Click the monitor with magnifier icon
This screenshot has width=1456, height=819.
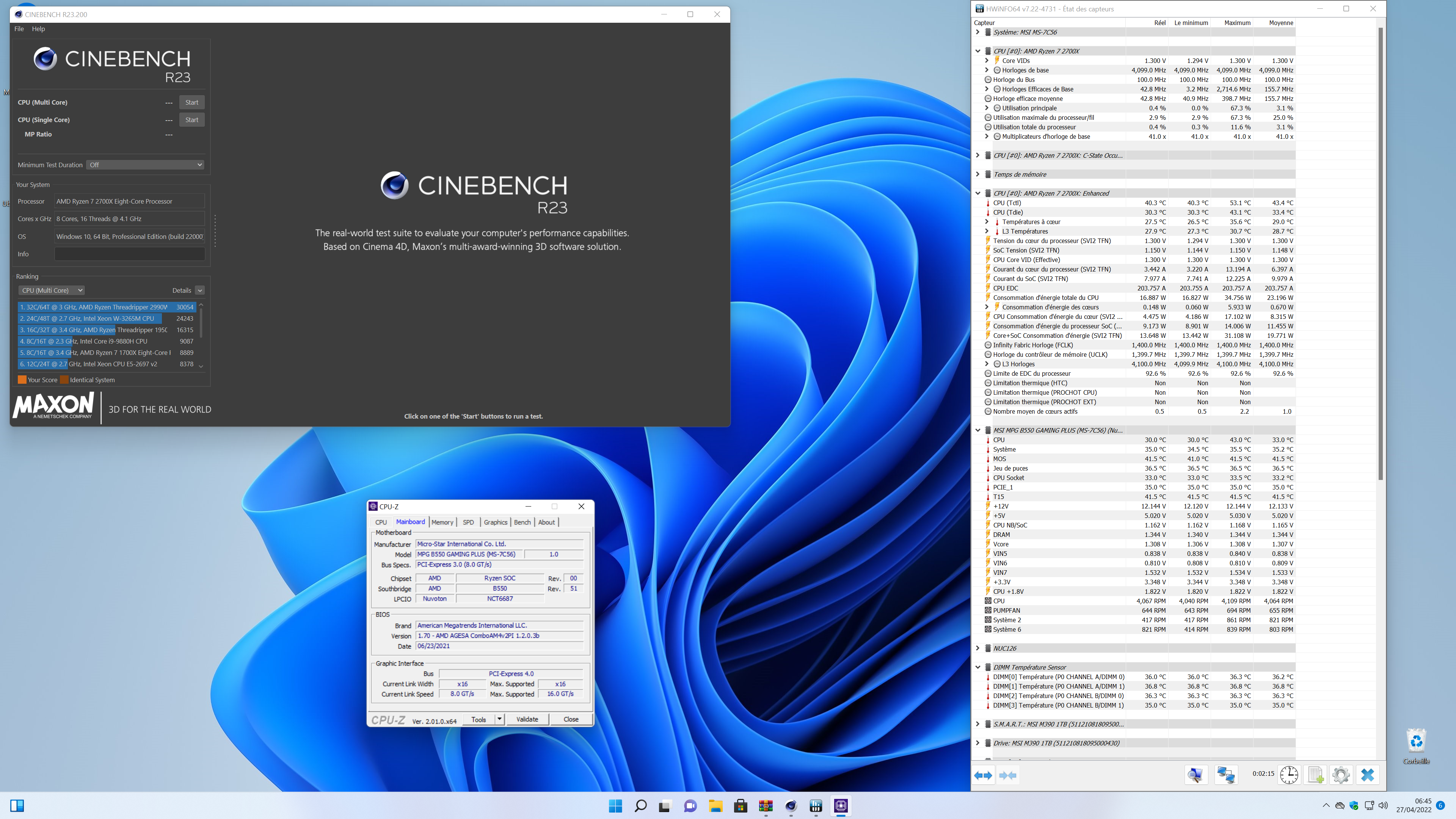pyautogui.click(x=1196, y=775)
